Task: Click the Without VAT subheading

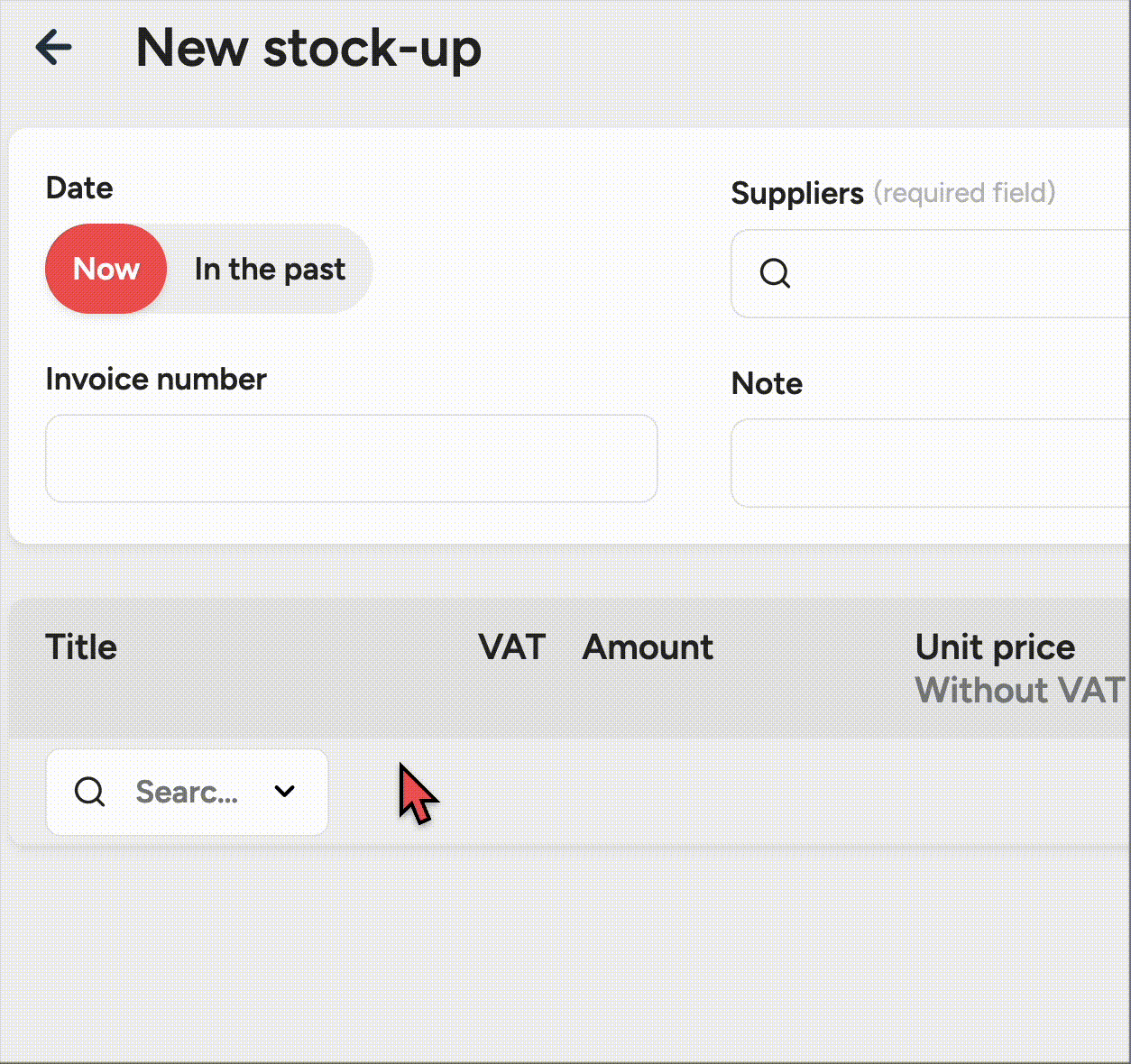Action: 1019,691
